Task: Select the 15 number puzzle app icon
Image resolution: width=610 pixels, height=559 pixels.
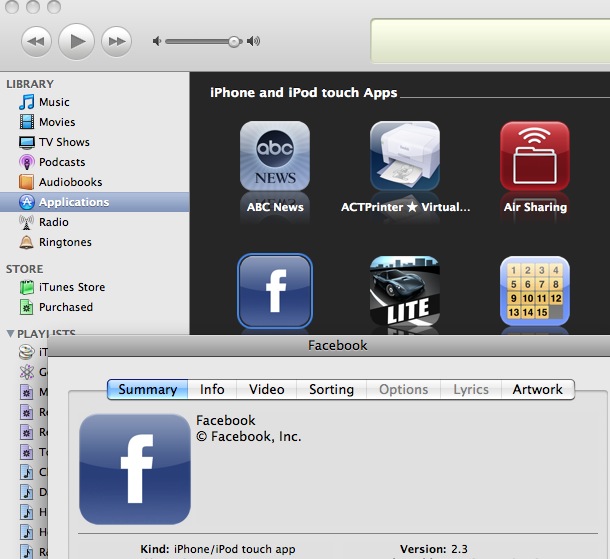Action: click(x=535, y=291)
